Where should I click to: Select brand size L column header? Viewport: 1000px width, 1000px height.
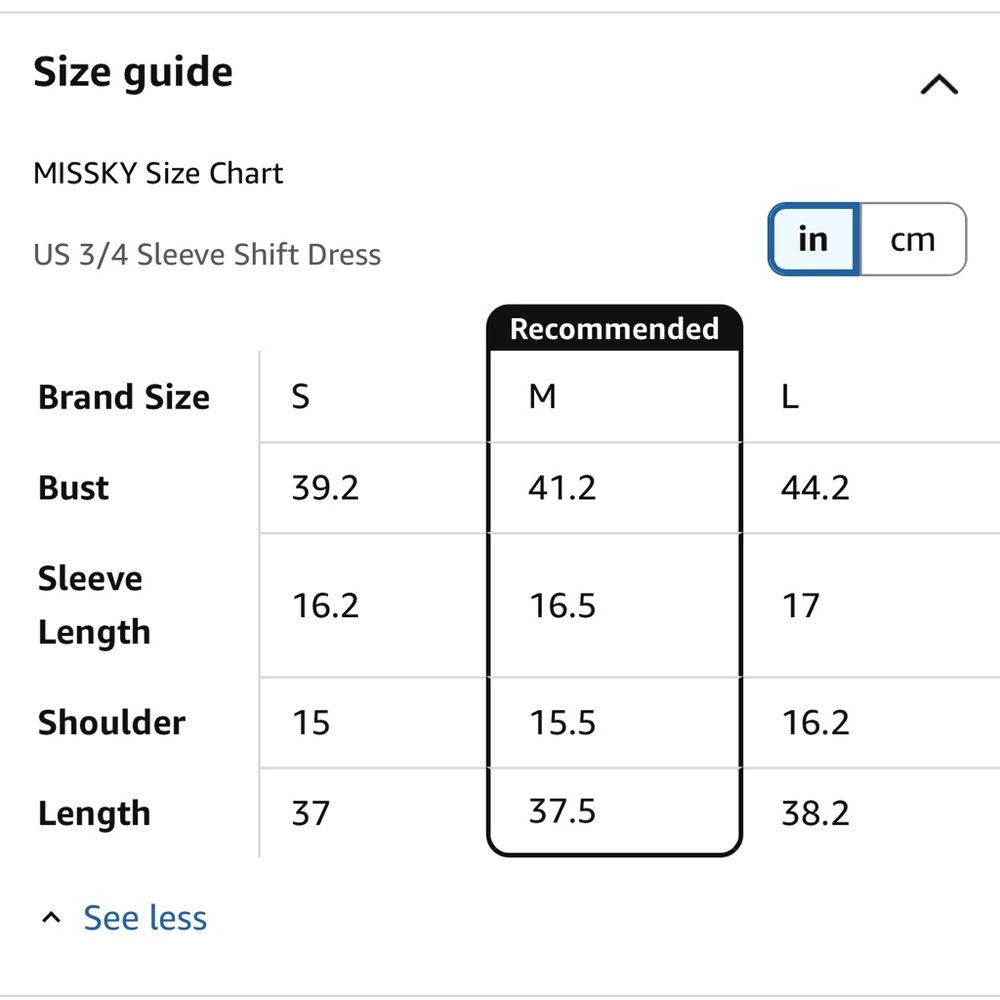(790, 397)
